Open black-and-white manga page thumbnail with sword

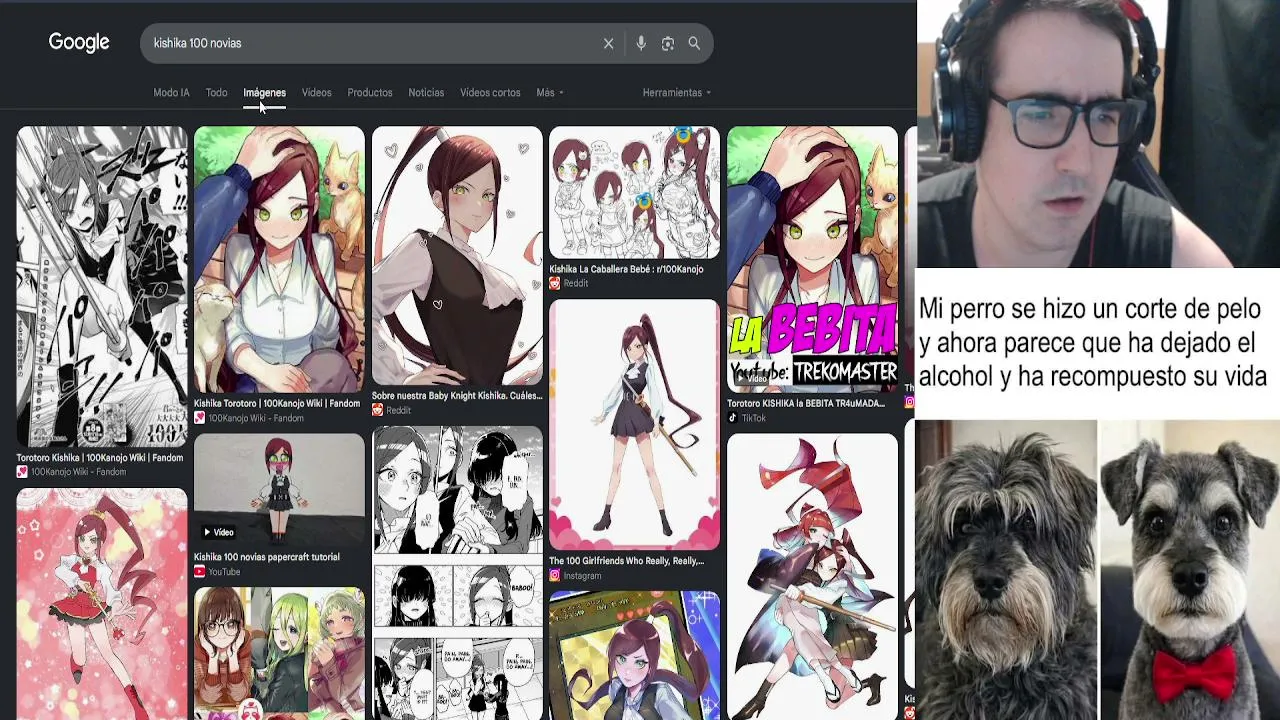coord(102,287)
